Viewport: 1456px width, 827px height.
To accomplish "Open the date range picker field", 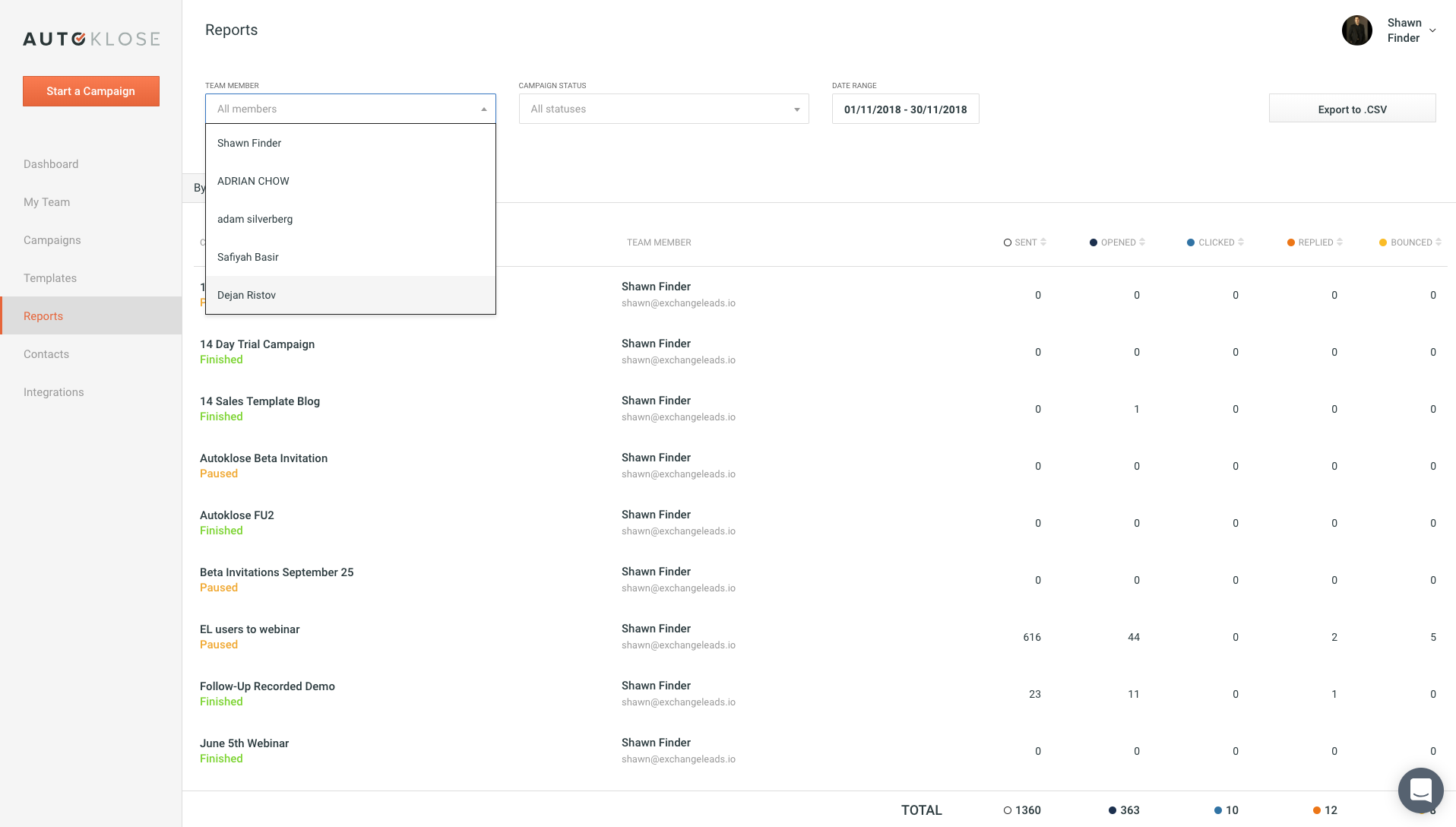I will [x=905, y=109].
